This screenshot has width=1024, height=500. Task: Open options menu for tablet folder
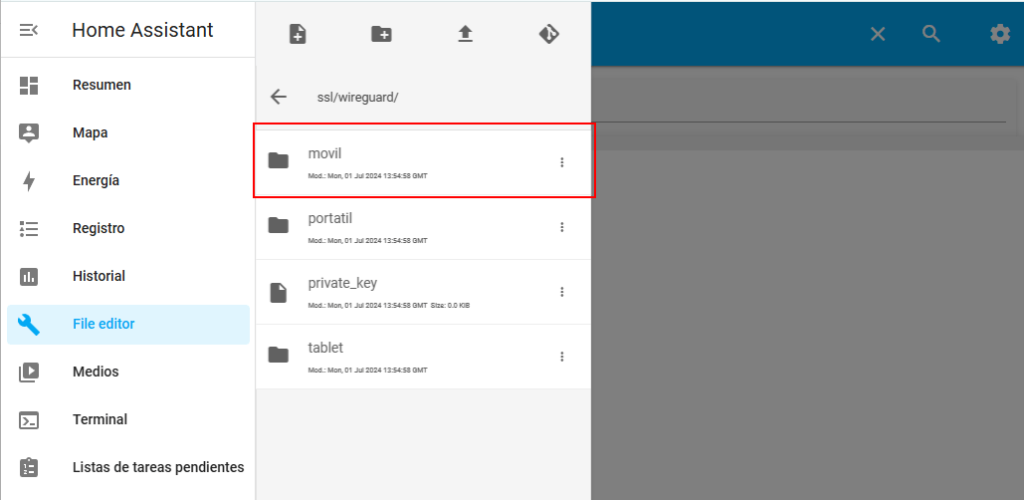tap(562, 356)
